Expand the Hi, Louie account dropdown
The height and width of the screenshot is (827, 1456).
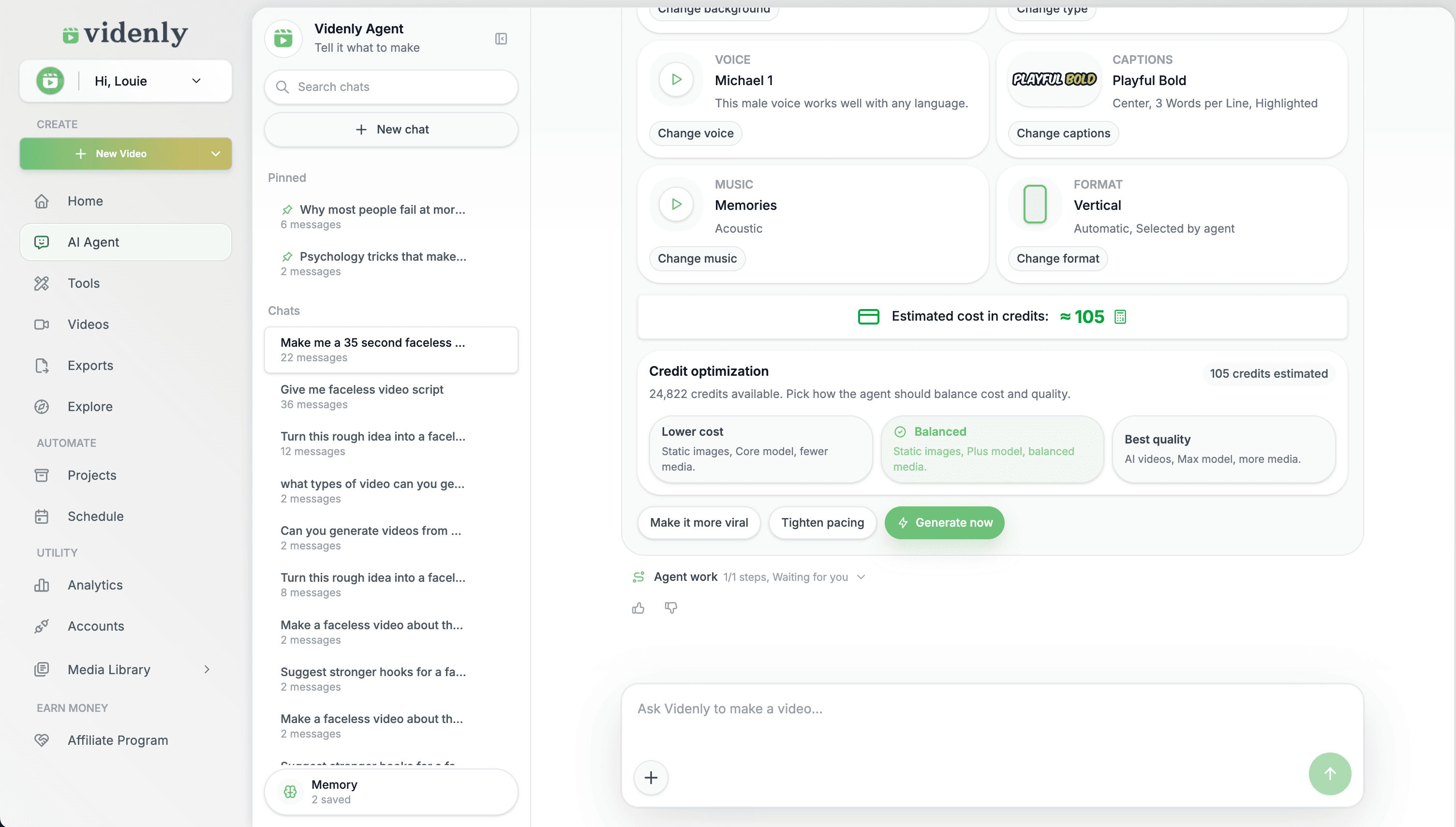pyautogui.click(x=196, y=81)
